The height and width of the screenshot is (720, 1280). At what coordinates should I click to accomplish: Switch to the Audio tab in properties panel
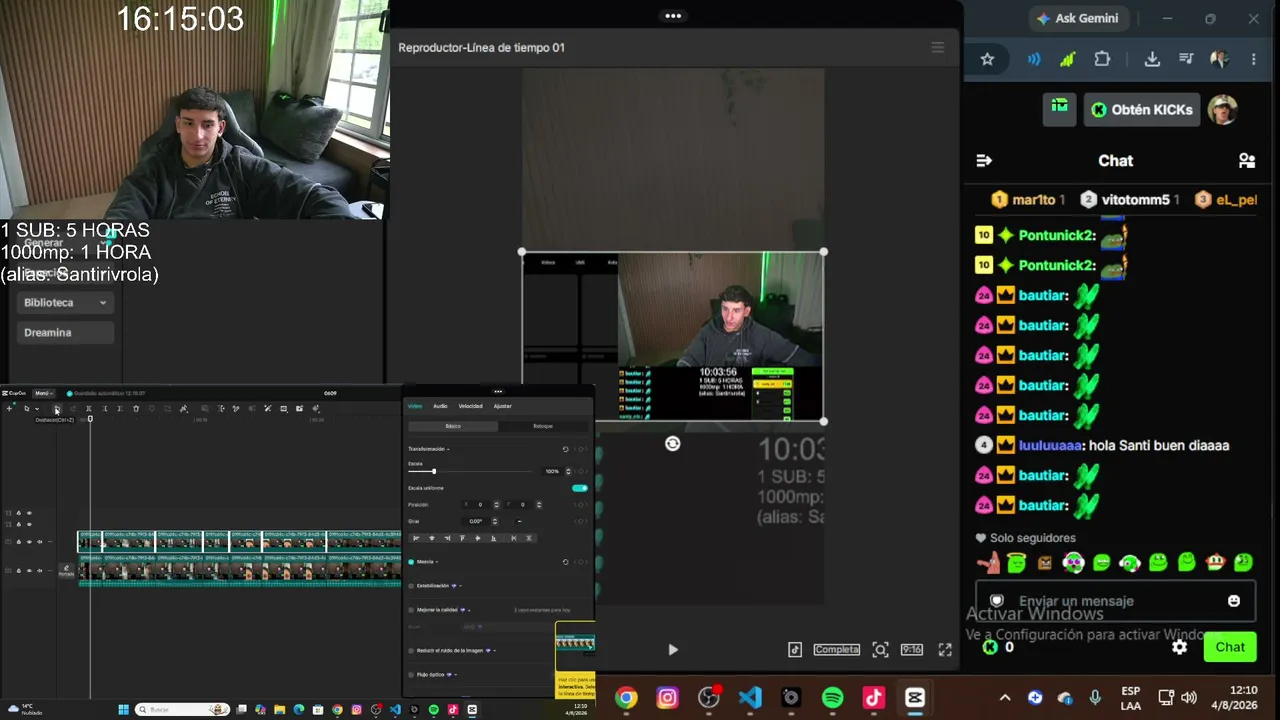pyautogui.click(x=440, y=406)
